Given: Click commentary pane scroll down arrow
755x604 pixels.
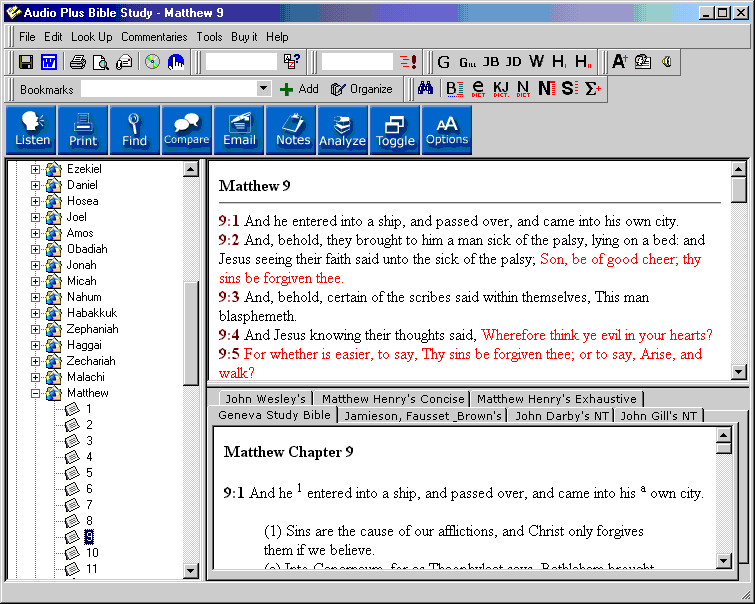Looking at the screenshot, I should 723,561.
